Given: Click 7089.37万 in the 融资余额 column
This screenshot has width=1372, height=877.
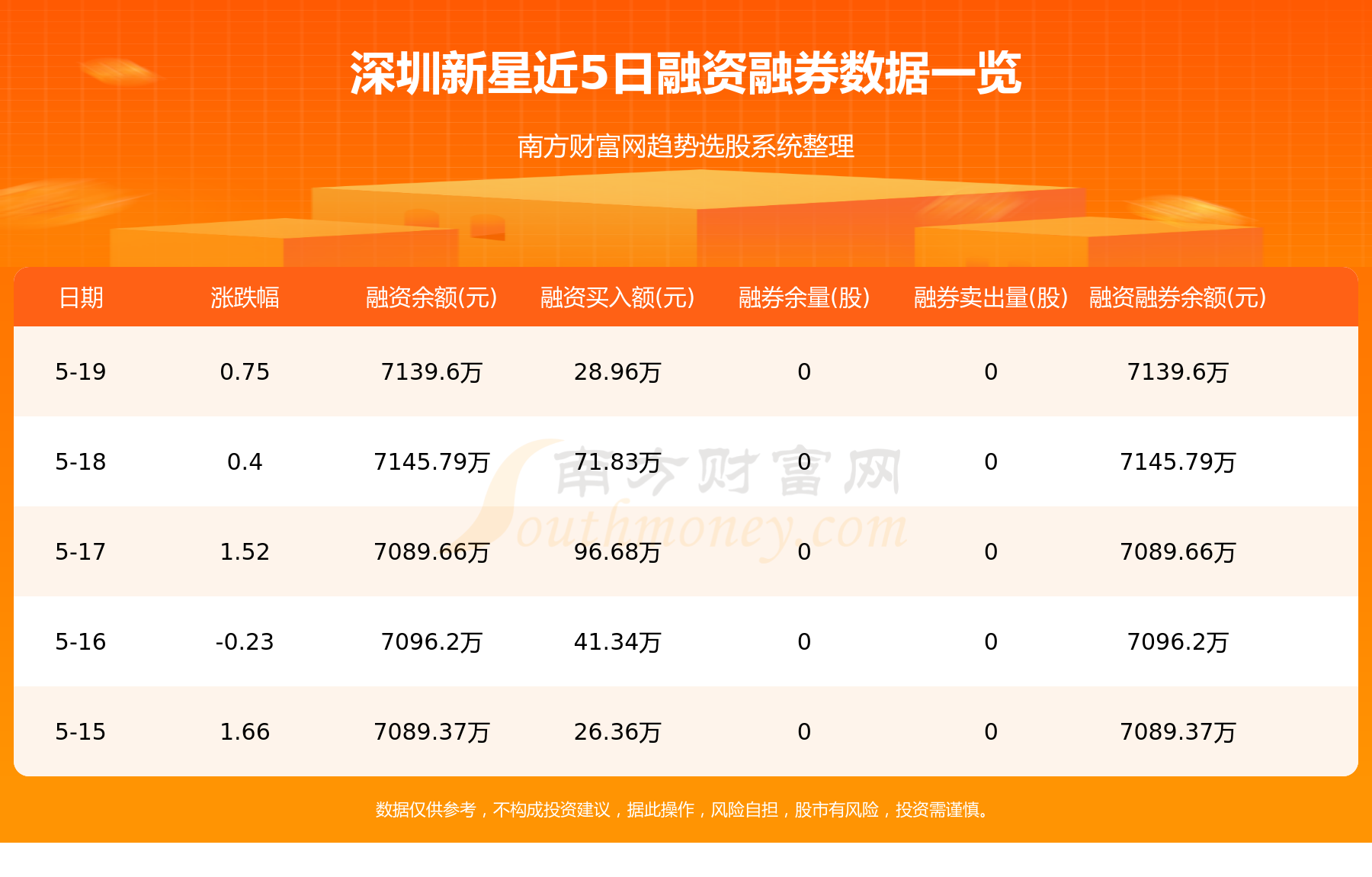Looking at the screenshot, I should [431, 732].
